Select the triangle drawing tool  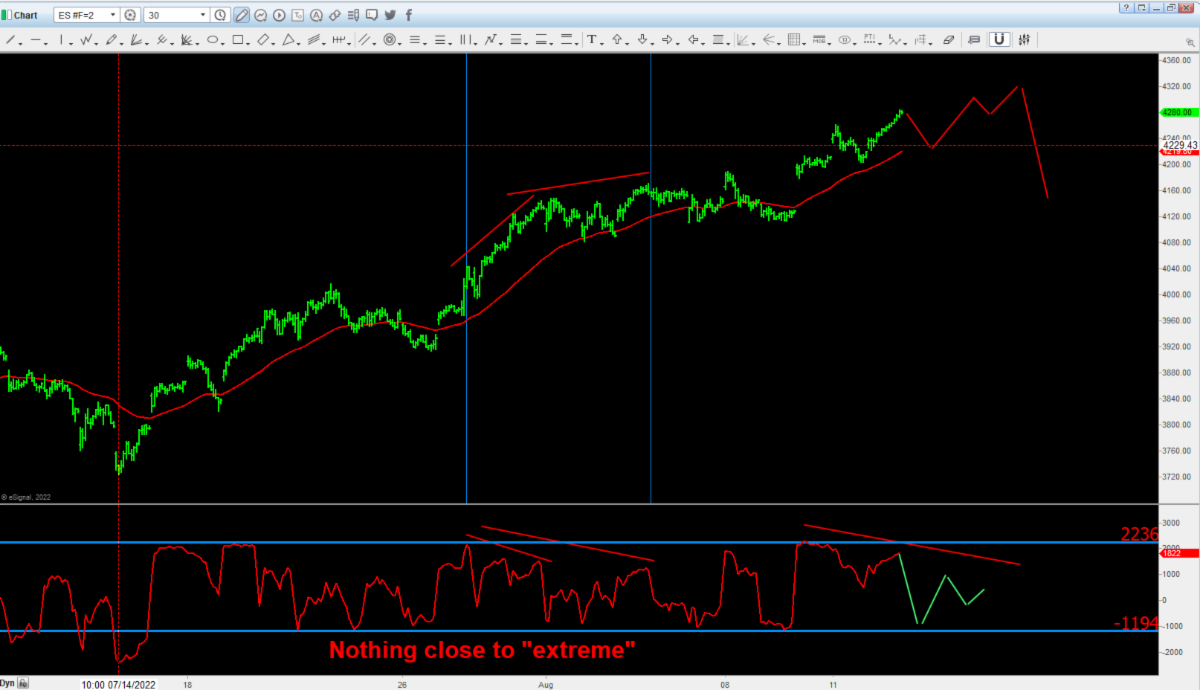click(288, 39)
